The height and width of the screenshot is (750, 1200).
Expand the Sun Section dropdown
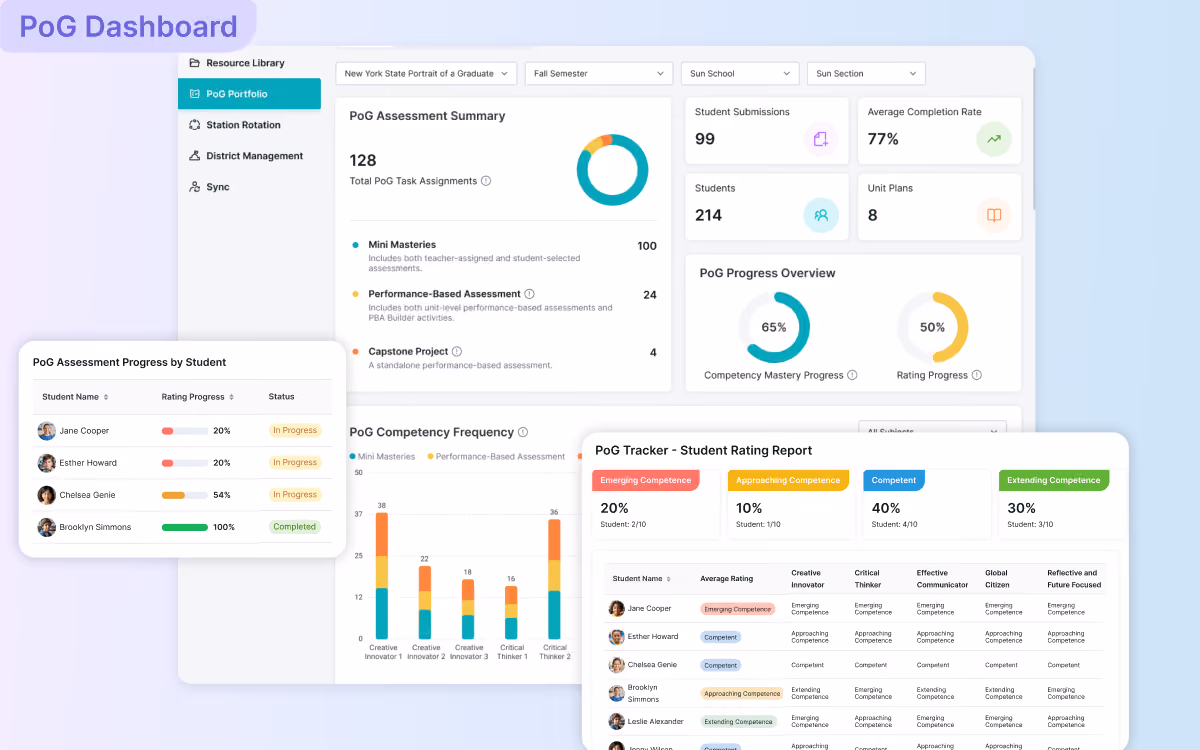866,73
